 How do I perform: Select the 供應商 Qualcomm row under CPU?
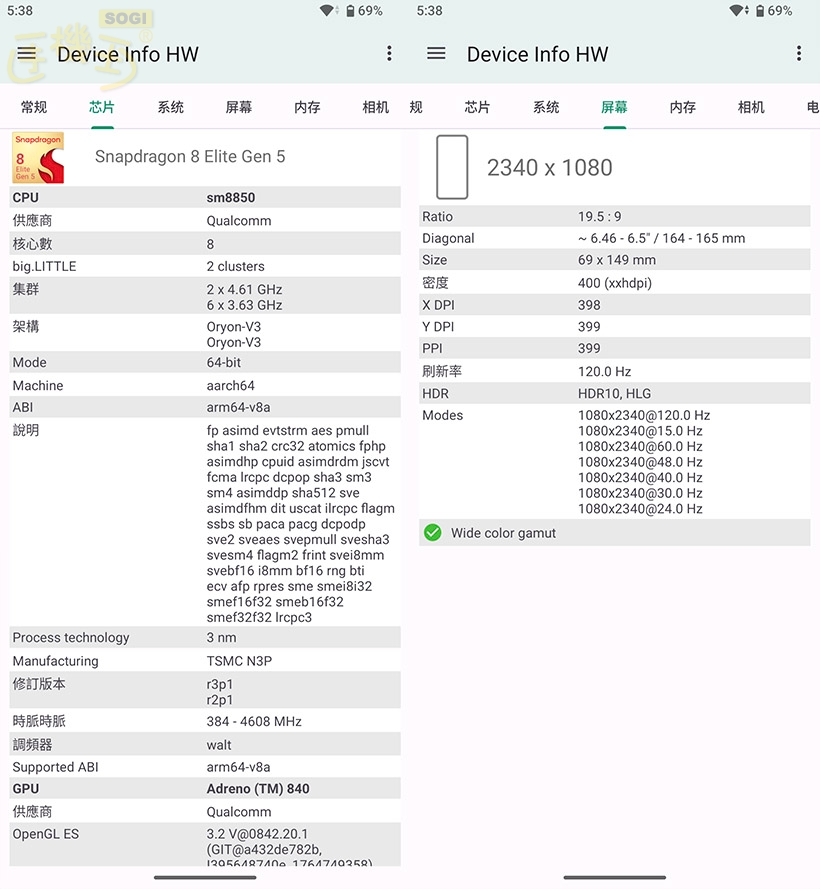coord(205,221)
